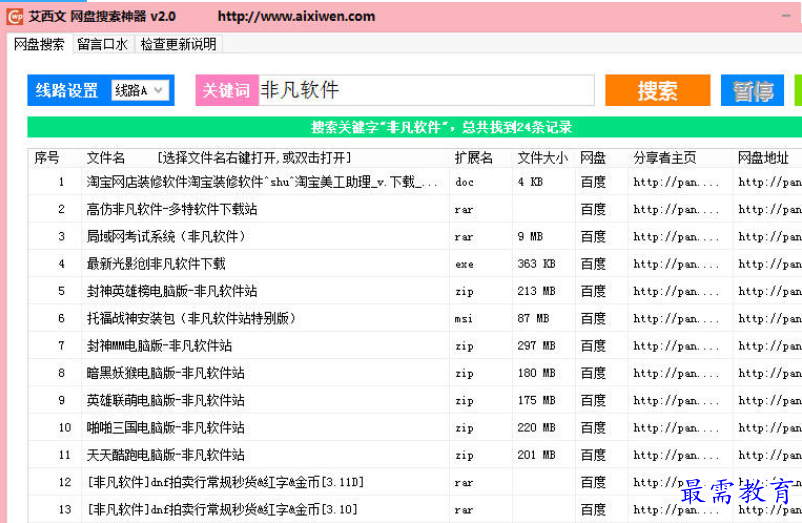
Task: Open sharer homepage link in row 9
Action: 676,400
